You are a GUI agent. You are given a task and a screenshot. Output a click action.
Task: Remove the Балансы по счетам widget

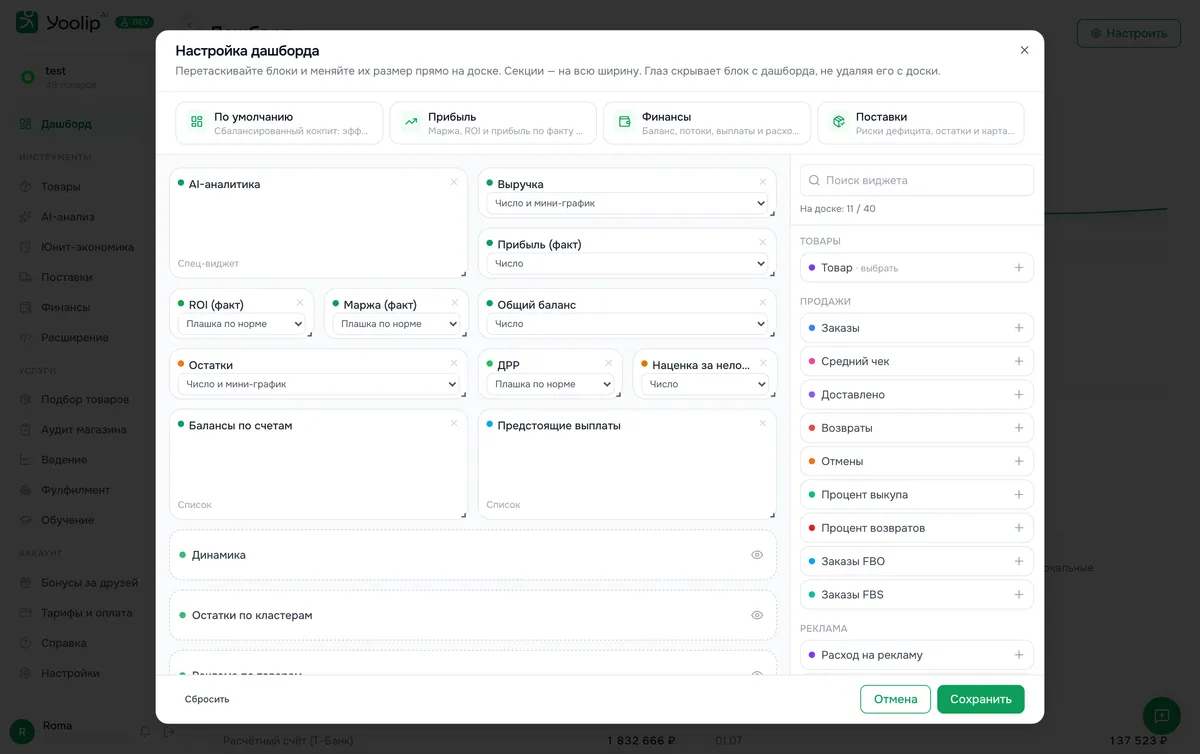454,423
